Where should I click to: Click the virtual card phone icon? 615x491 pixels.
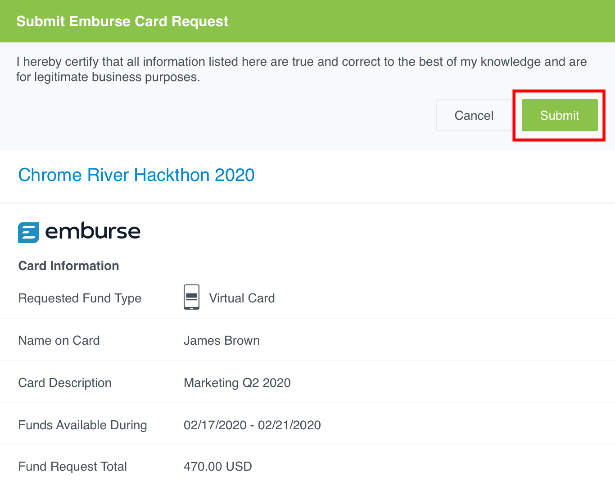192,297
